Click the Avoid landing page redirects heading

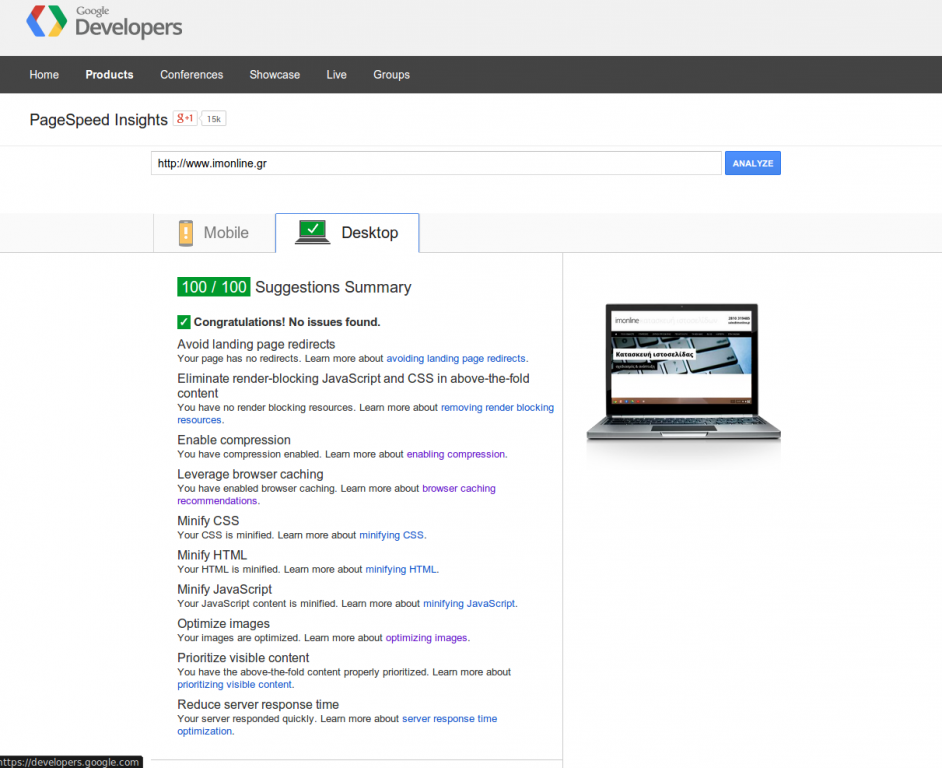[x=256, y=344]
